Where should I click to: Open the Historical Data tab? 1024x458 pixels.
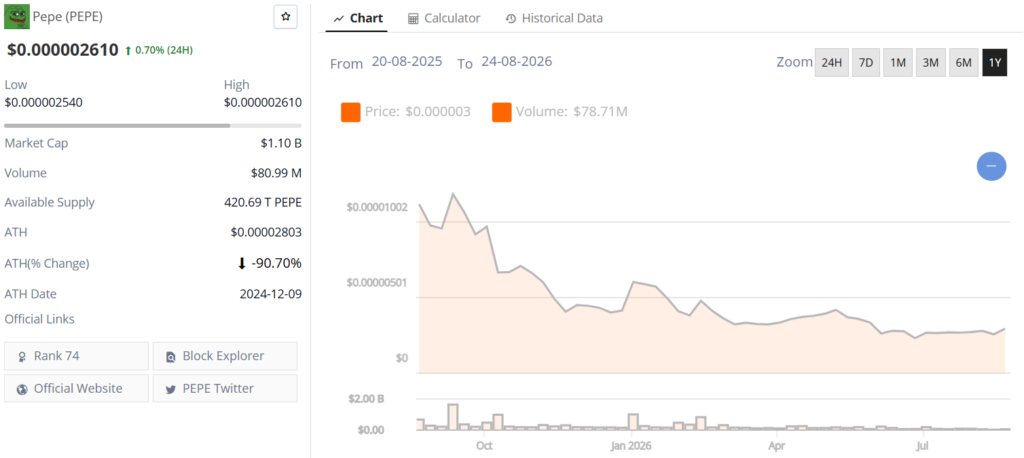(x=554, y=18)
